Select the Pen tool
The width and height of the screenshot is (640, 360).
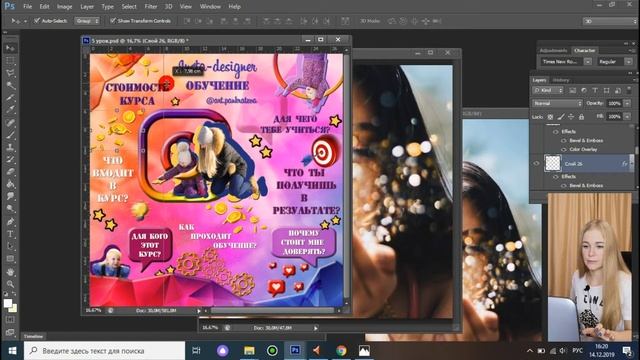point(10,222)
